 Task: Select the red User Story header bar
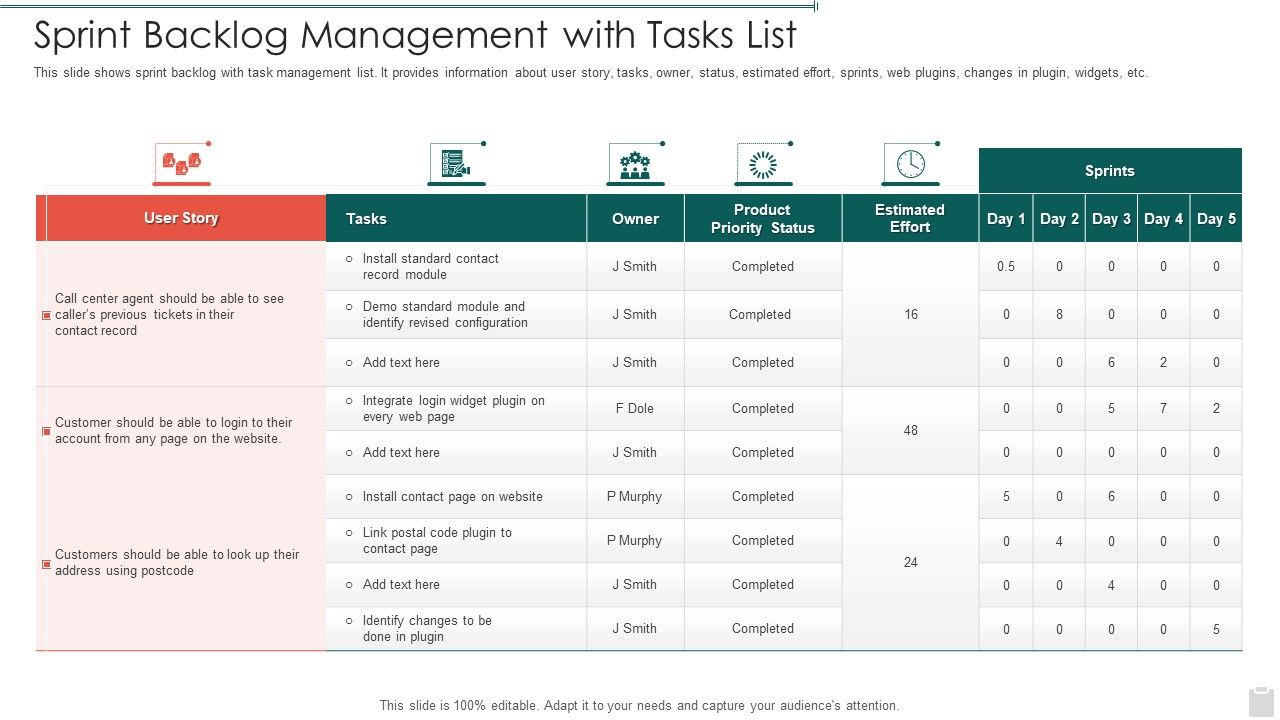coord(181,217)
